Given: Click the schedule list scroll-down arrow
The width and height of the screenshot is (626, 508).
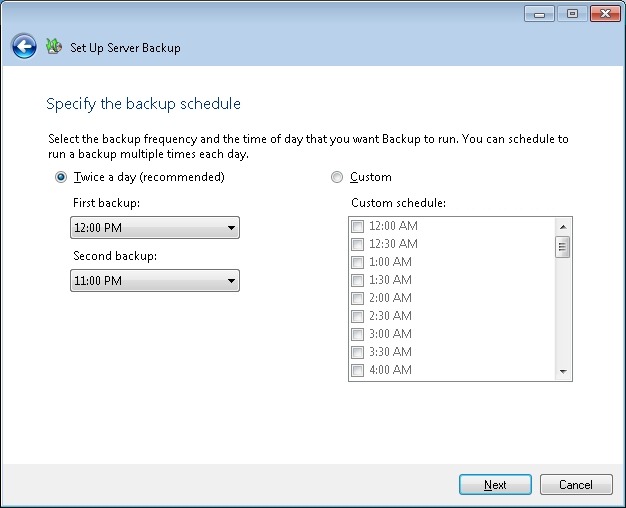Looking at the screenshot, I should coord(563,372).
